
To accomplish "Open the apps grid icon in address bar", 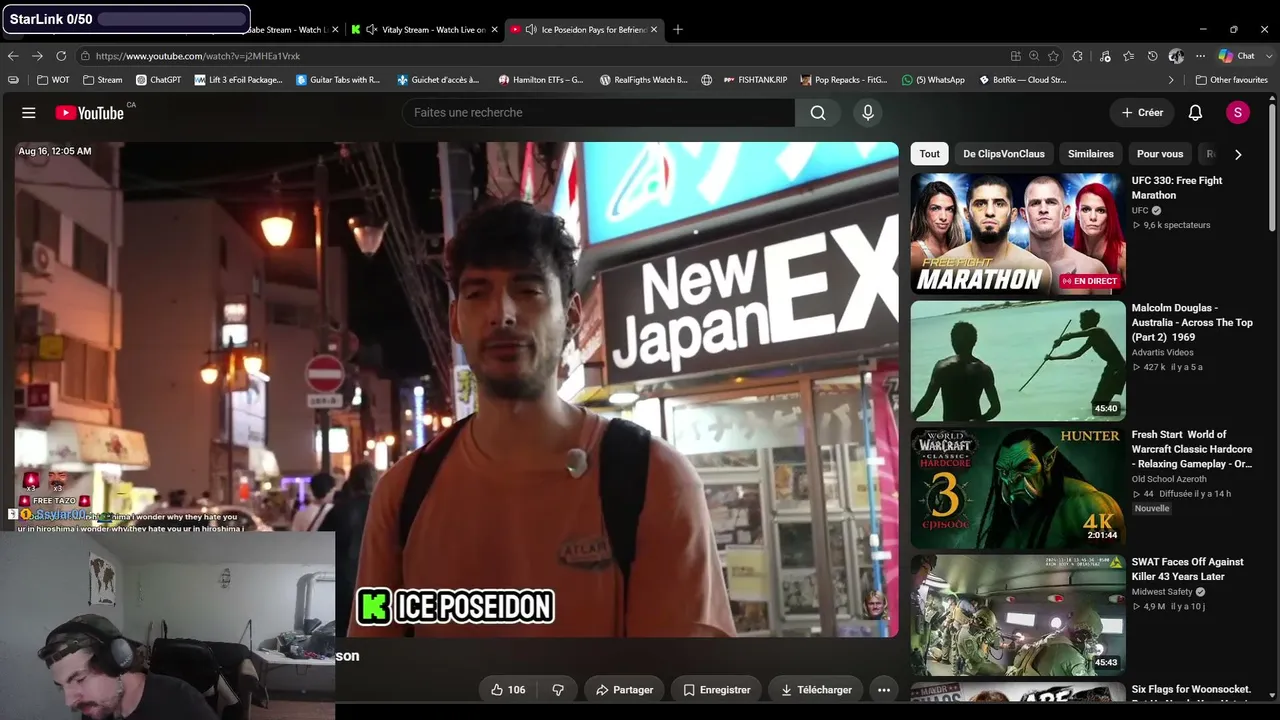I will coord(1016,56).
